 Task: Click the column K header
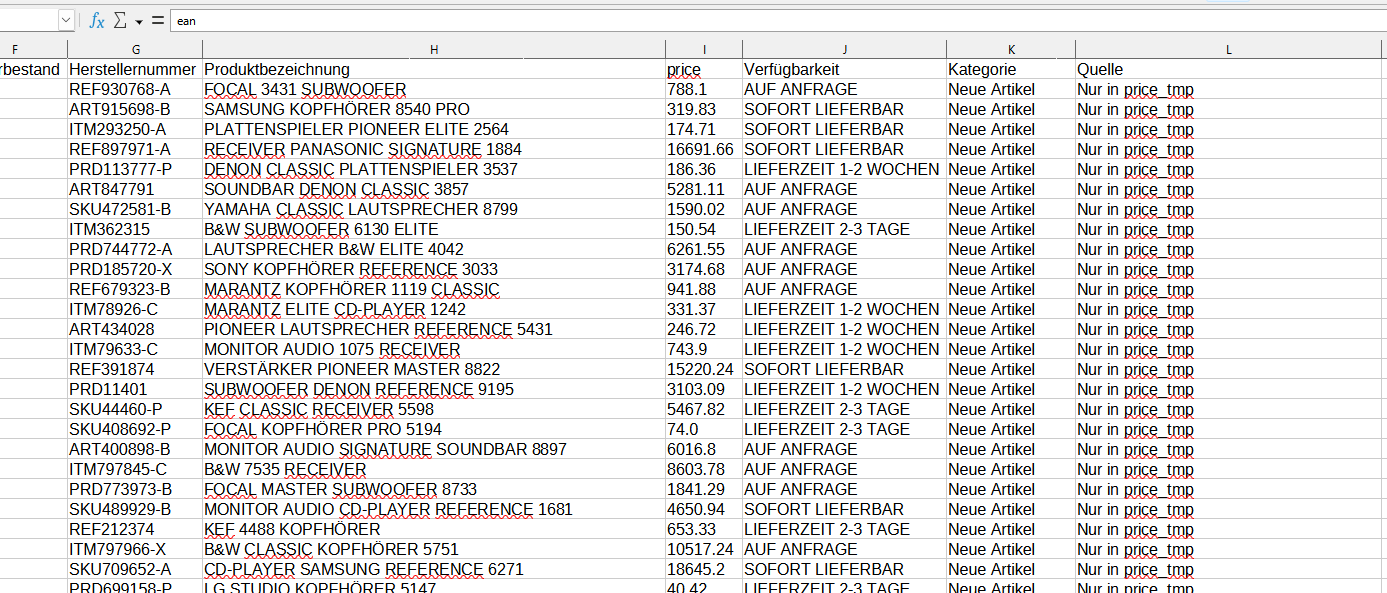click(1011, 50)
